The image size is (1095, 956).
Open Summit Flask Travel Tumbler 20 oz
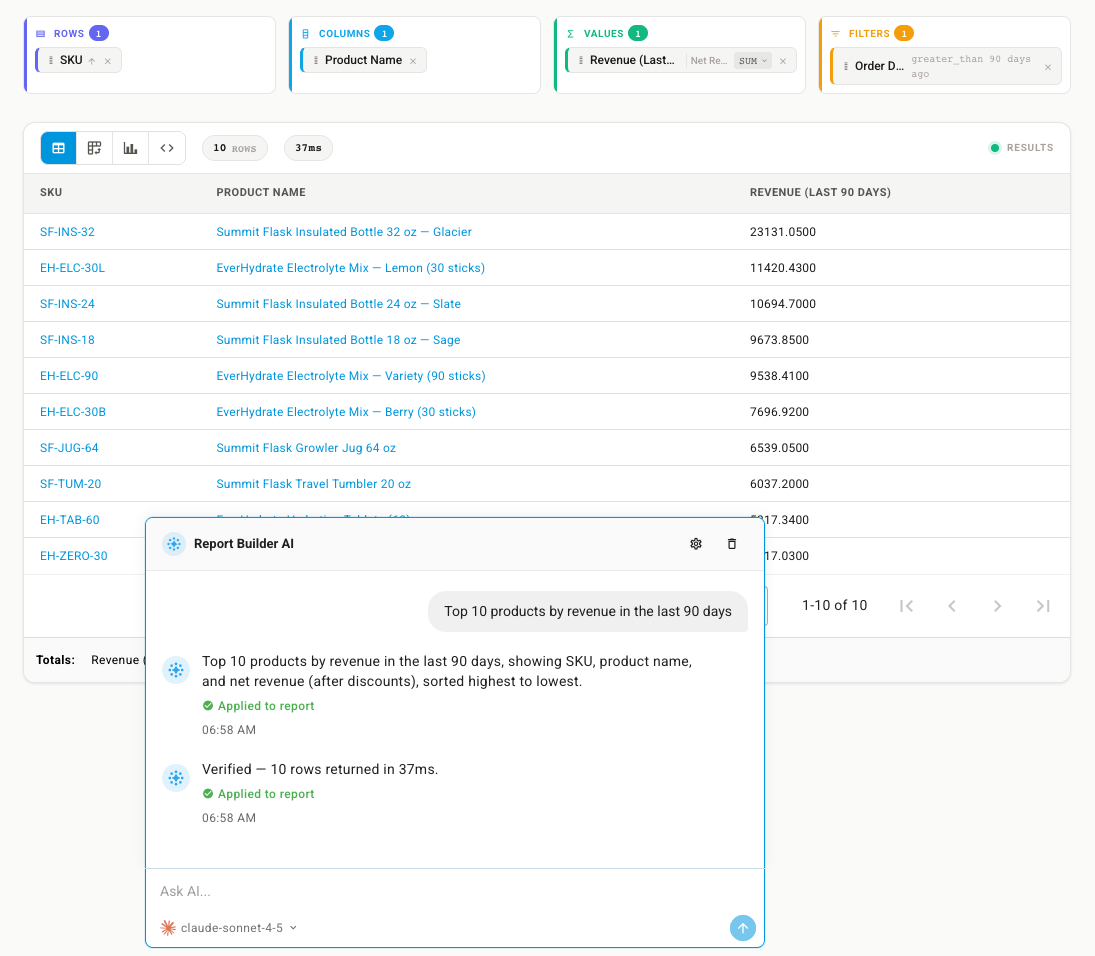[314, 484]
